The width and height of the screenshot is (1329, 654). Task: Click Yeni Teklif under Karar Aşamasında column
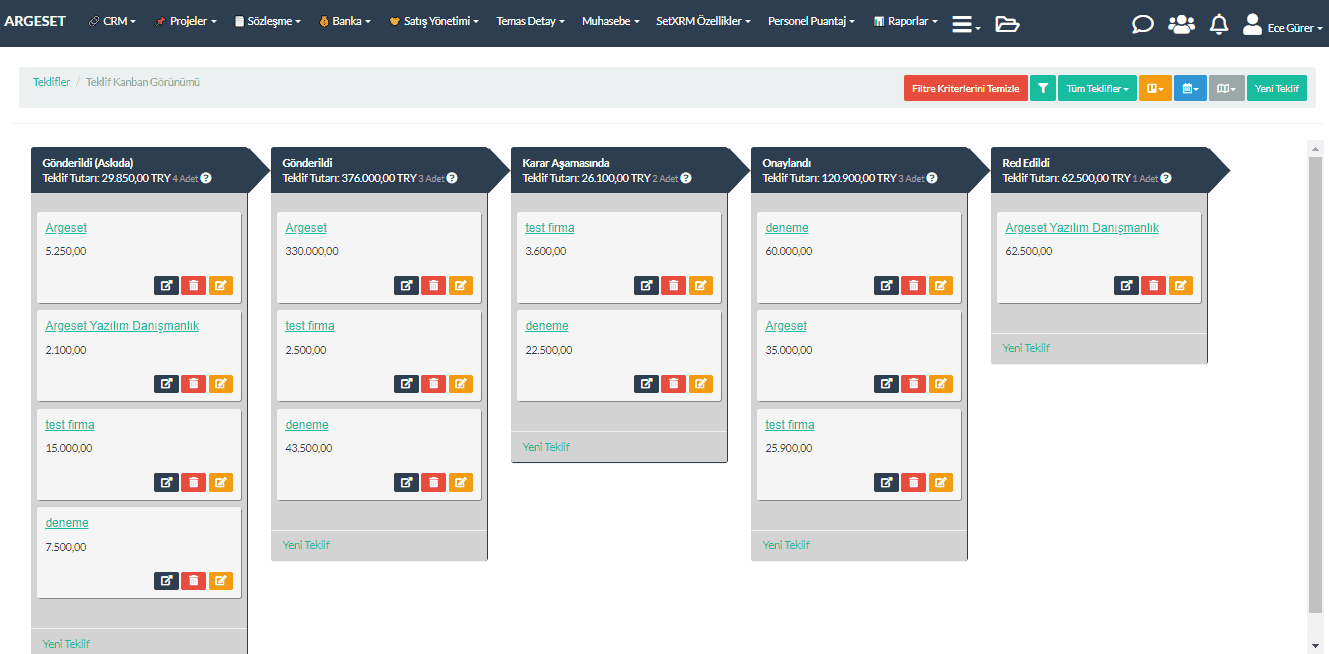546,447
